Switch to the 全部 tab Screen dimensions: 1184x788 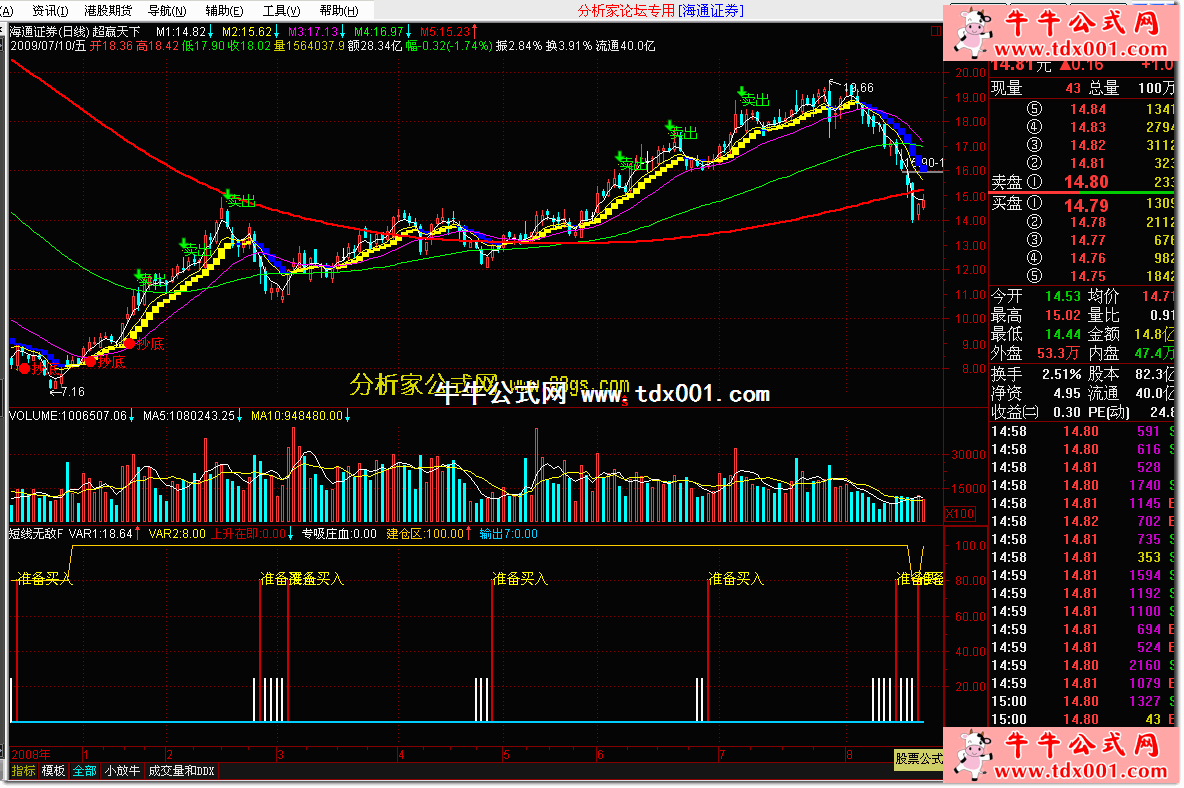pyautogui.click(x=85, y=771)
